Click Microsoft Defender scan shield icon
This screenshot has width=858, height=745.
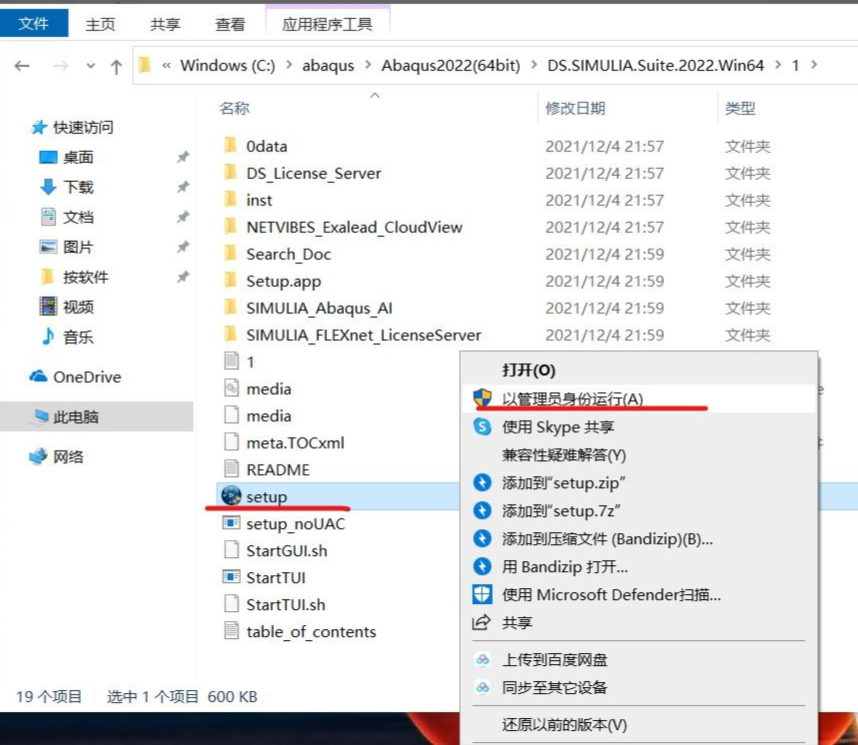pos(482,594)
